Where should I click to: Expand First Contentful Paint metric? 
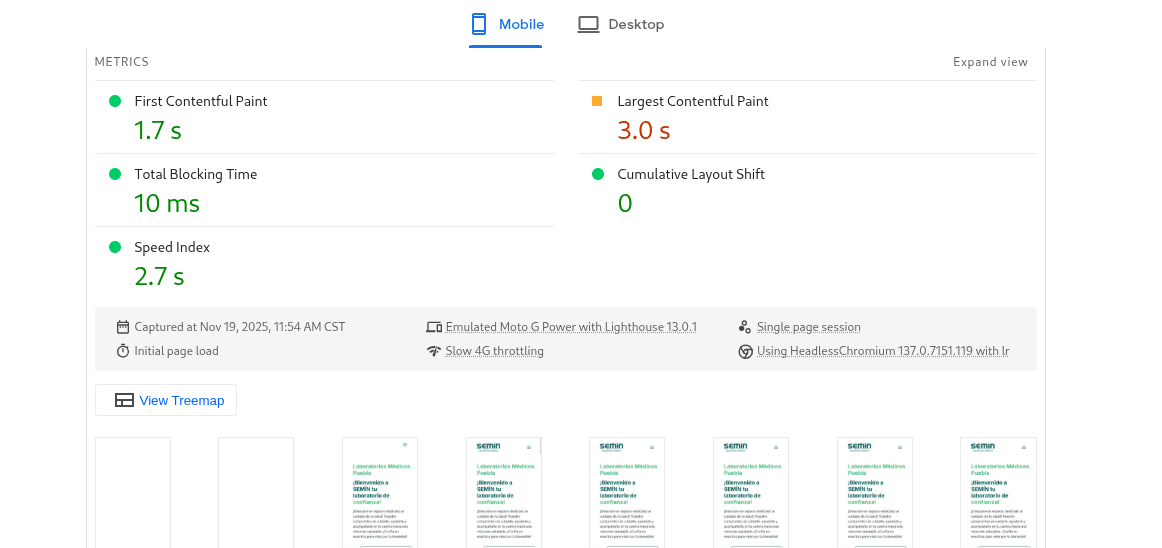201,101
